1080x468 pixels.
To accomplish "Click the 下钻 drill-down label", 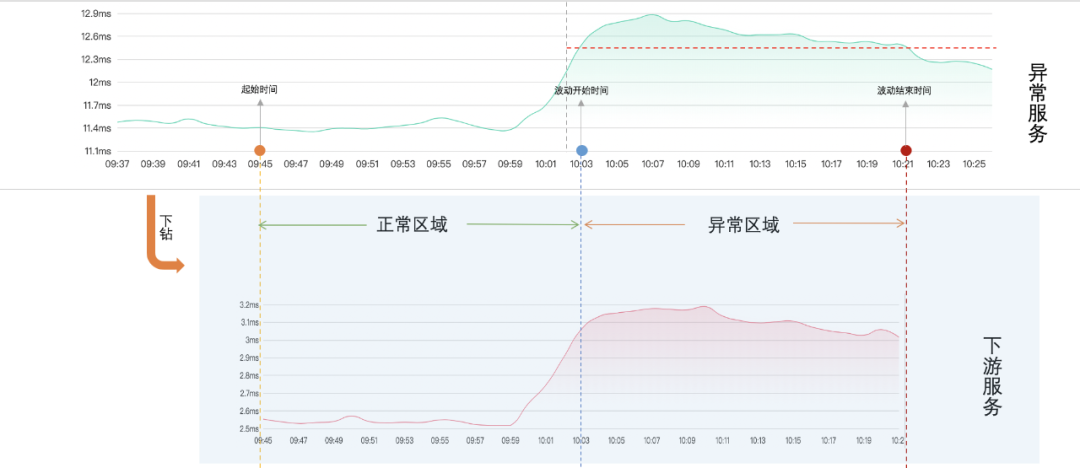I will pyautogui.click(x=166, y=227).
